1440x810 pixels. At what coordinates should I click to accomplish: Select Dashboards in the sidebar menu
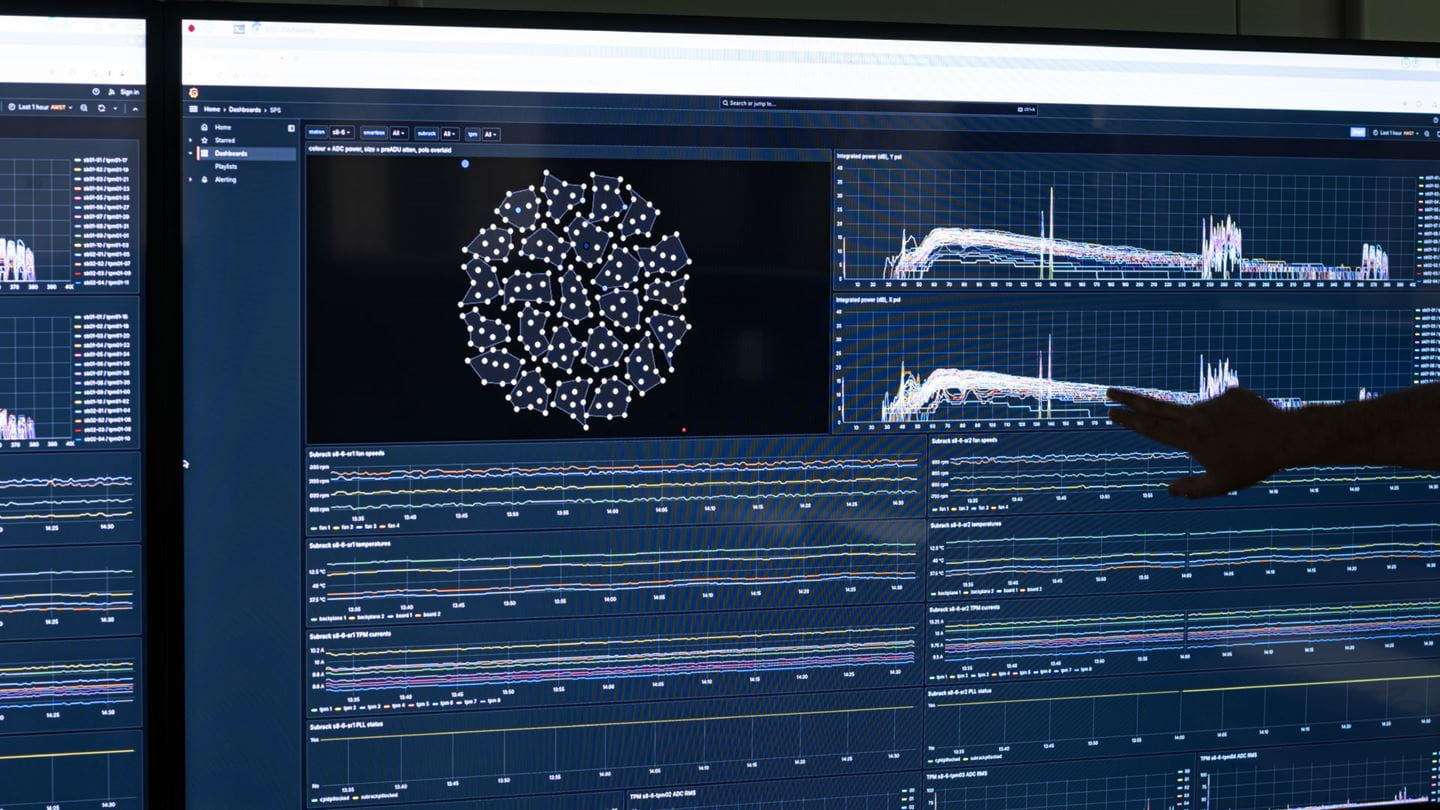coord(231,153)
